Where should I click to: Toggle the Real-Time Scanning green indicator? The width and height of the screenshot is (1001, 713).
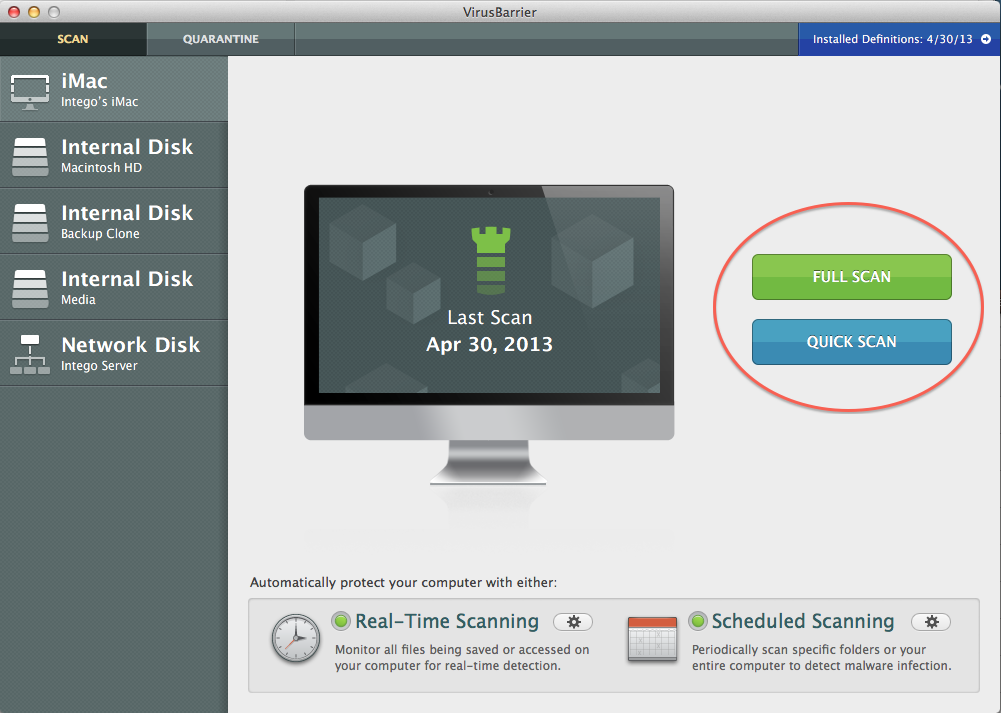(x=341, y=620)
